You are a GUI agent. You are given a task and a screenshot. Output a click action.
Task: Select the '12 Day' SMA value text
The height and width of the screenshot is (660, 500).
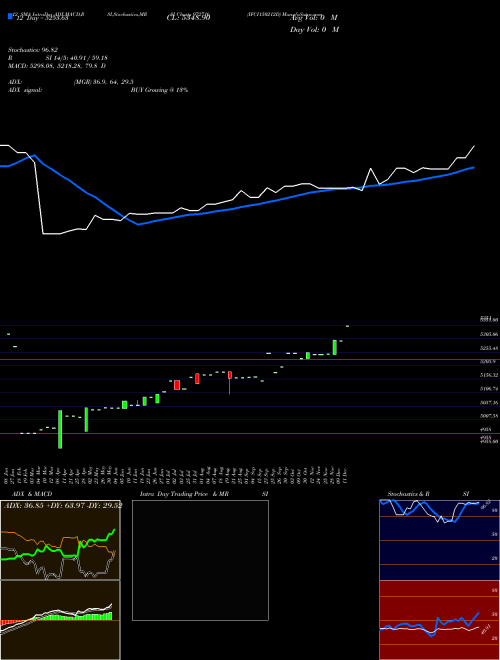(x=42, y=19)
